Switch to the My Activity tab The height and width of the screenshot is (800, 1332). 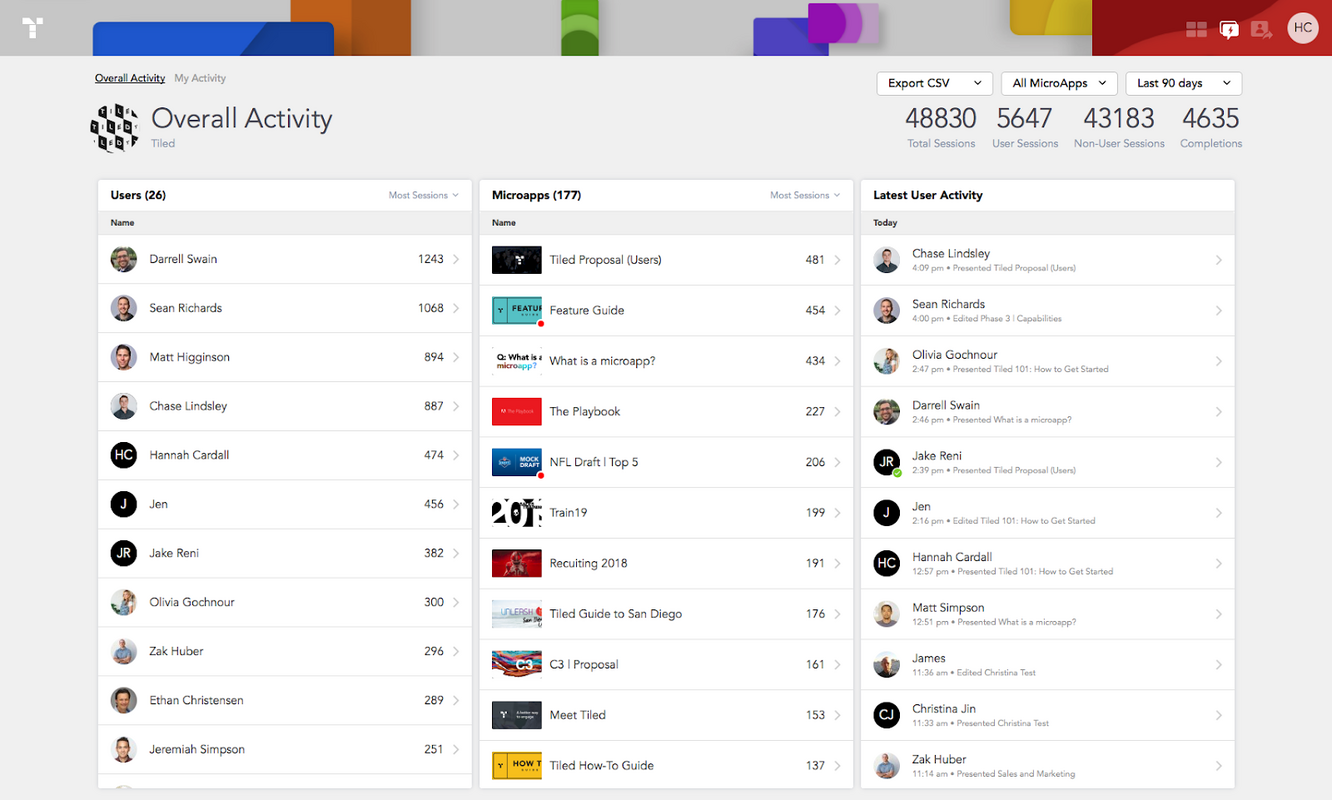[200, 78]
